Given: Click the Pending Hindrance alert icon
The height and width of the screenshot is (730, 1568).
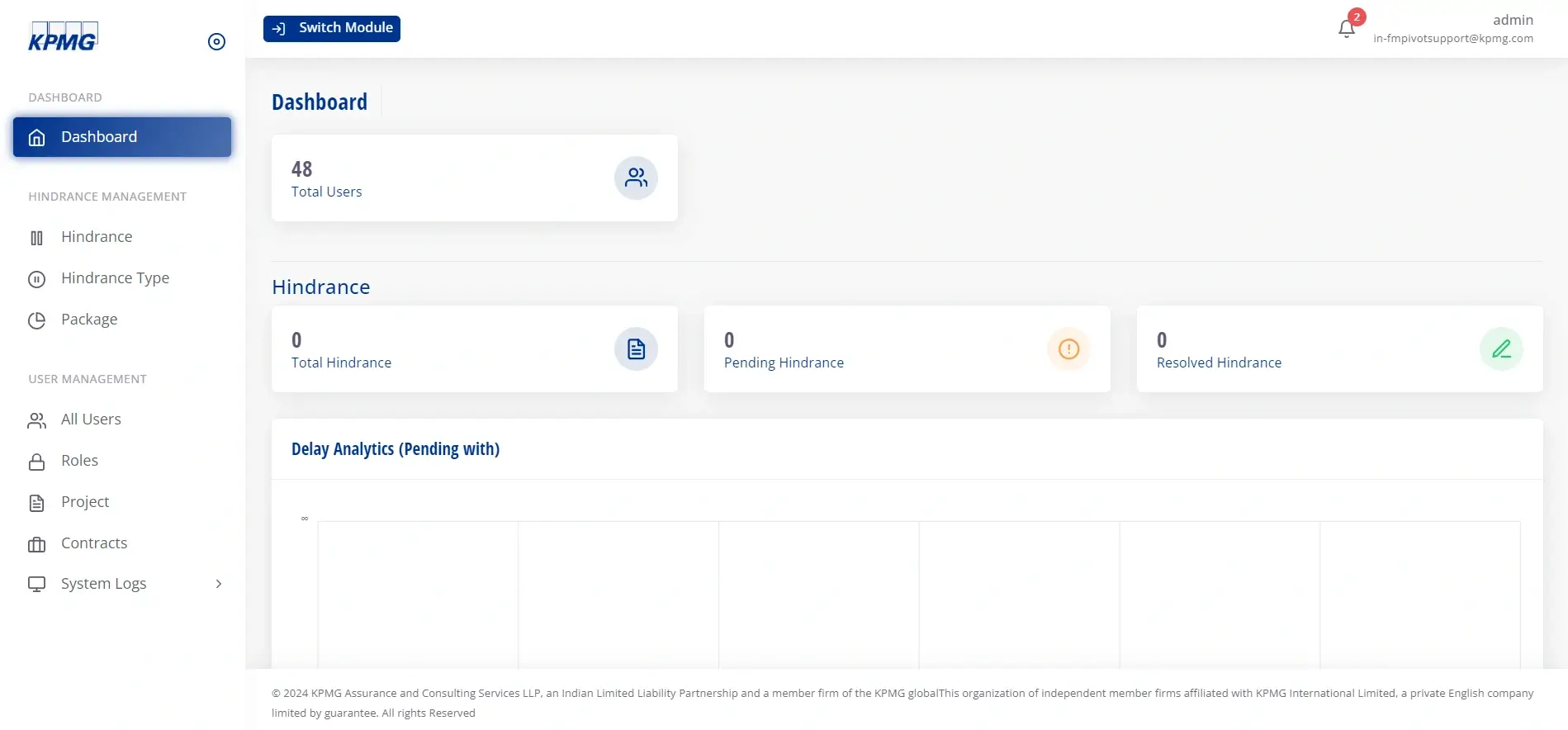Looking at the screenshot, I should point(1068,349).
